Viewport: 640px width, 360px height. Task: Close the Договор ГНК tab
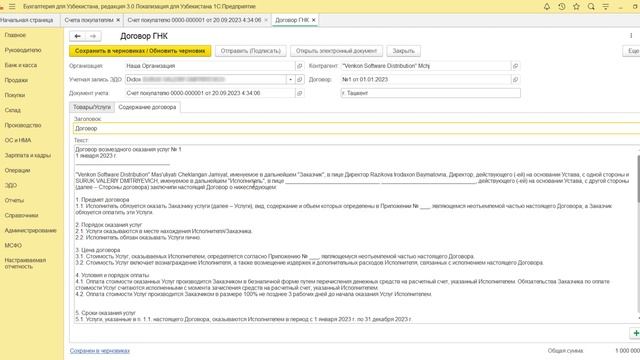coord(313,20)
